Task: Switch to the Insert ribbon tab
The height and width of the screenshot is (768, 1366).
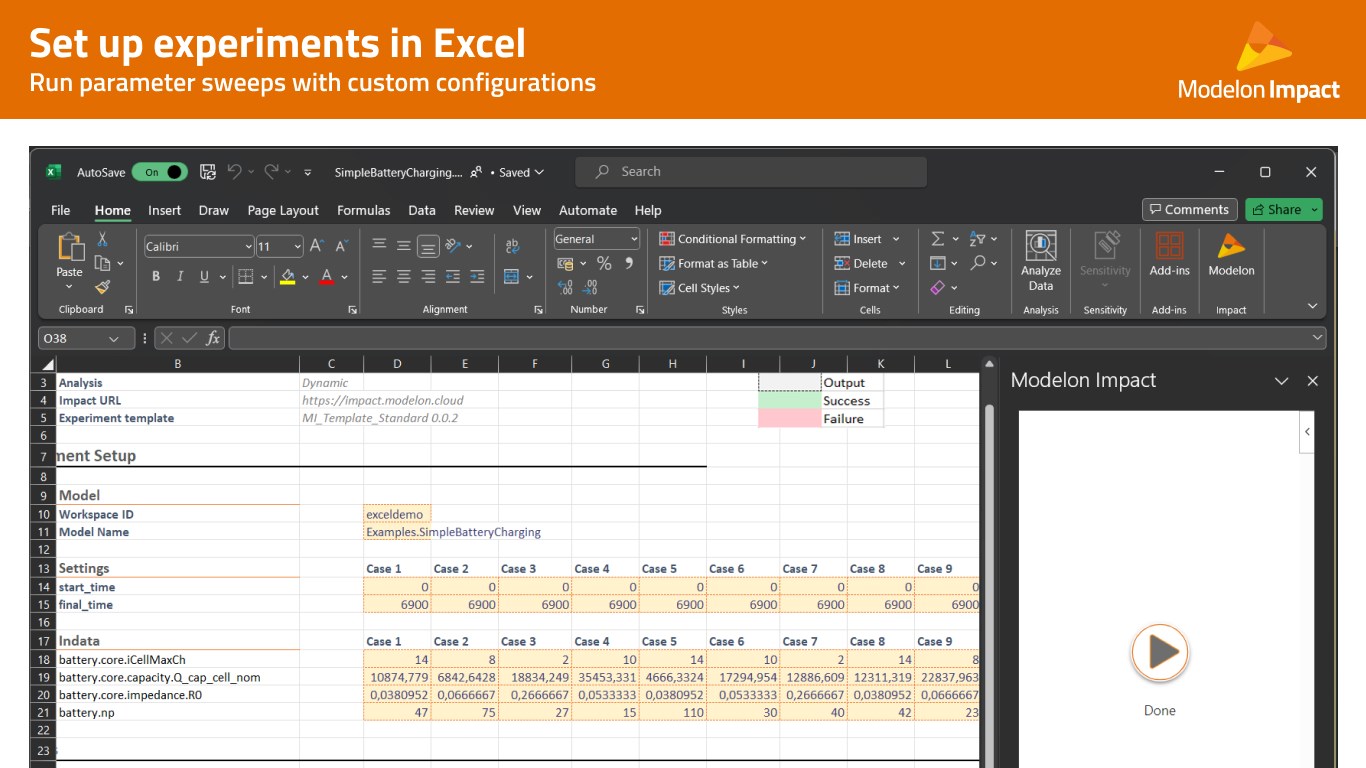Action: tap(165, 210)
